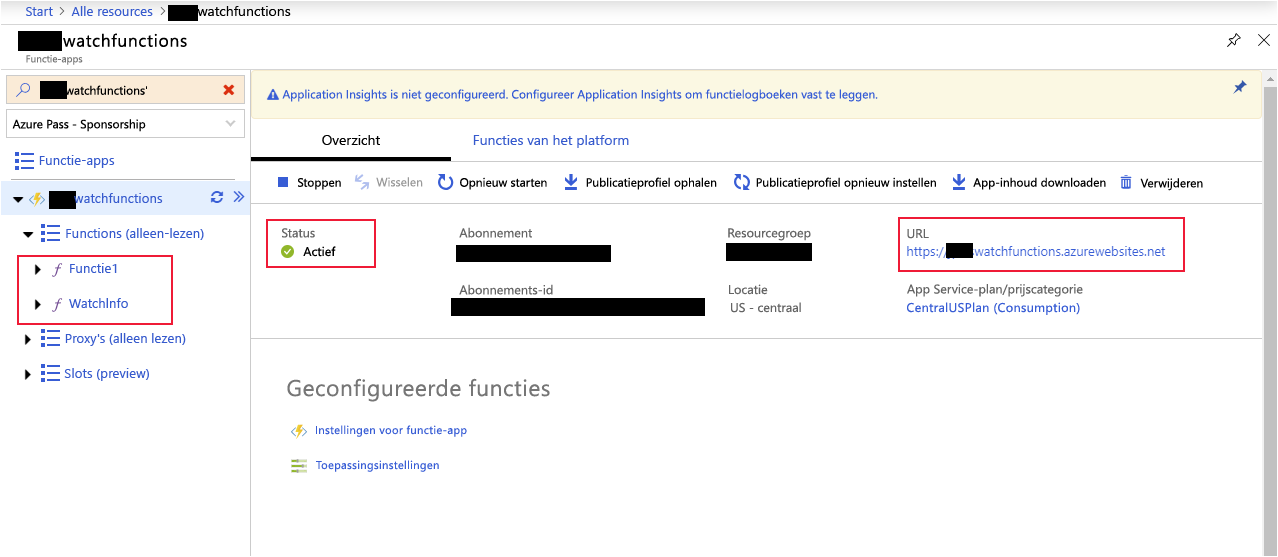Select the WatchInfo function
1278x557 pixels.
[98, 304]
